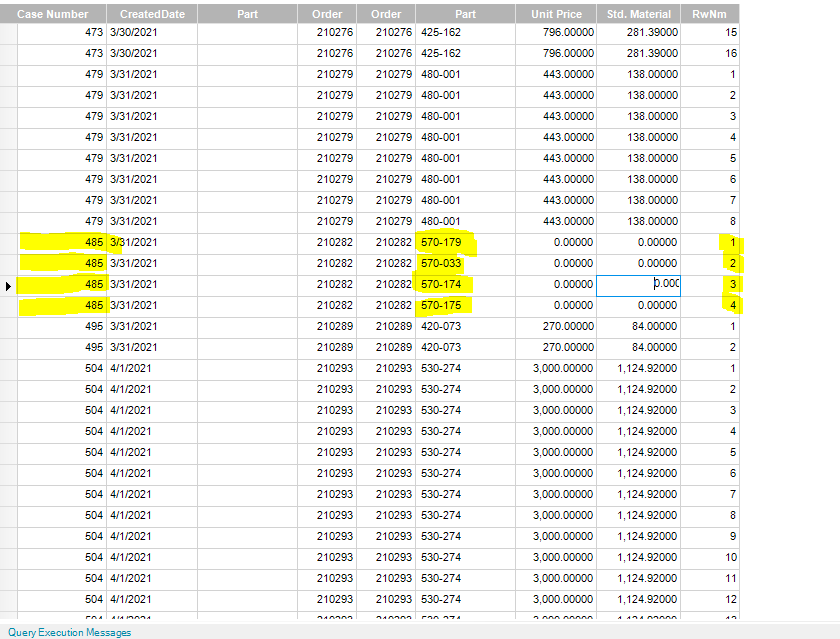This screenshot has height=639, width=840.
Task: Click RwNm 2 in the 570-033 row
Action: pyautogui.click(x=710, y=264)
